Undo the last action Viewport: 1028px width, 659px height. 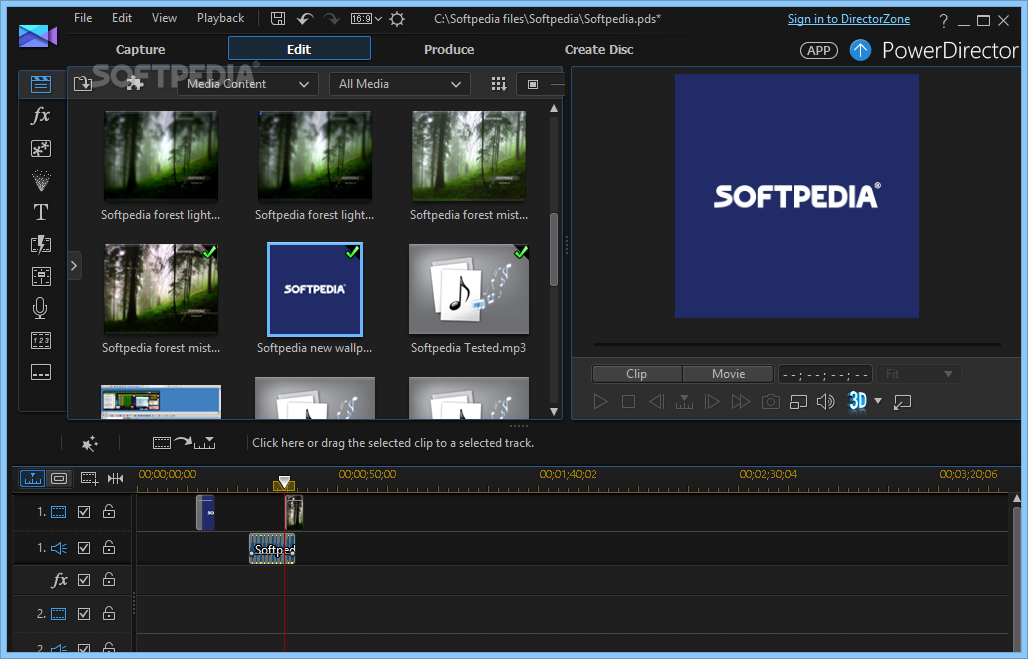(x=305, y=19)
